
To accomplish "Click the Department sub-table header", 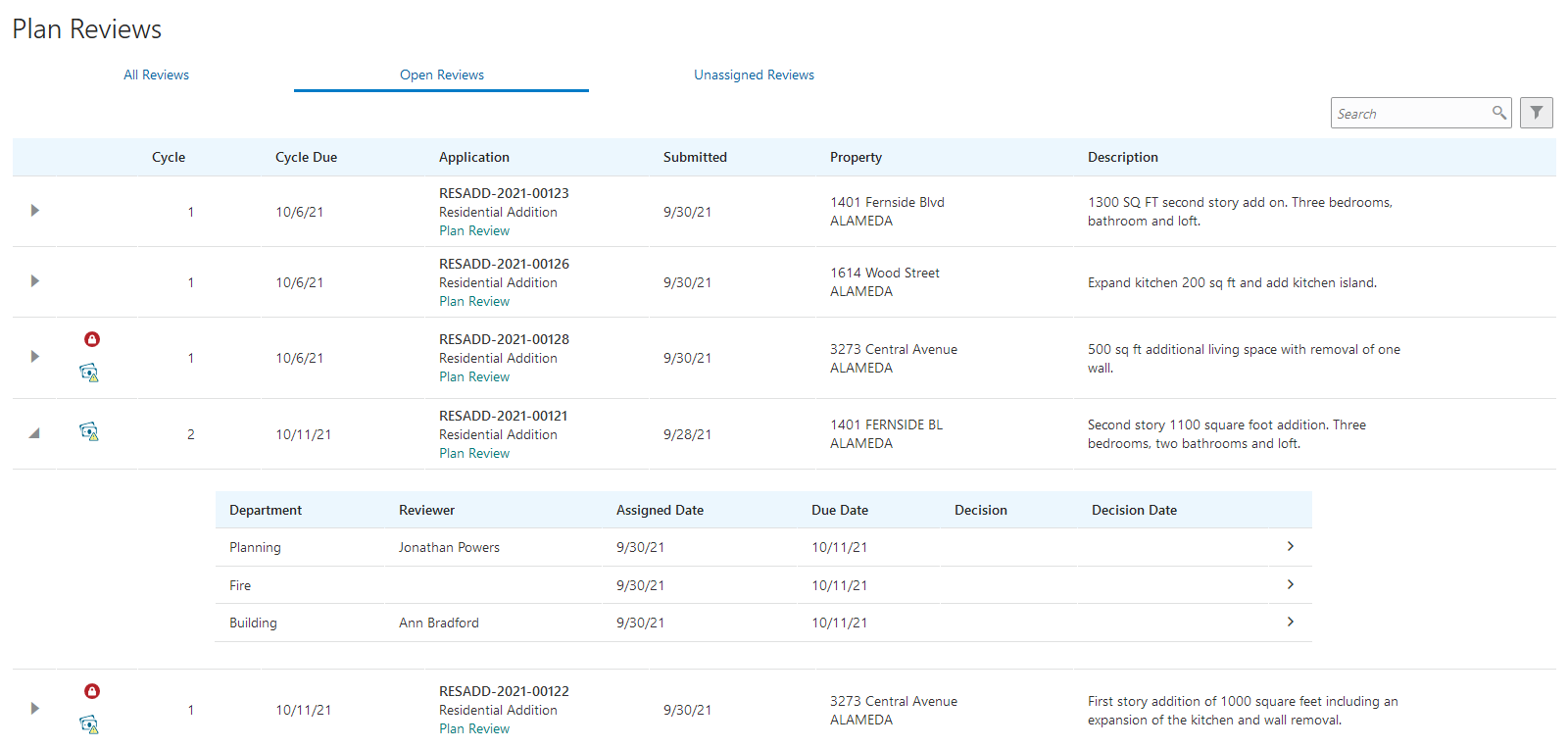I will tap(266, 510).
